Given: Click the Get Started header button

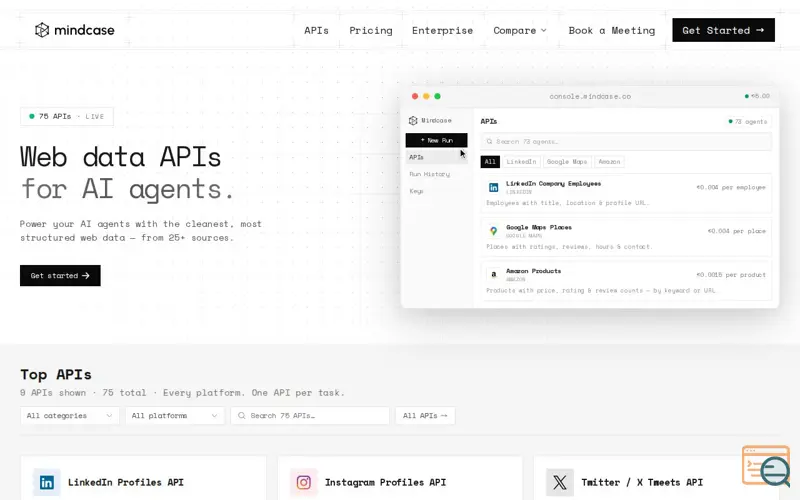Looking at the screenshot, I should (723, 30).
